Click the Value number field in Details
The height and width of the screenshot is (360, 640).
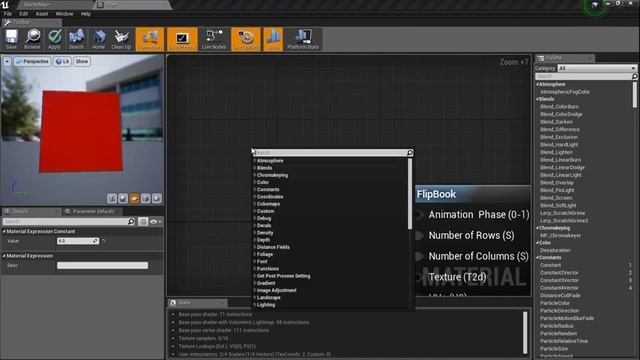coord(78,241)
